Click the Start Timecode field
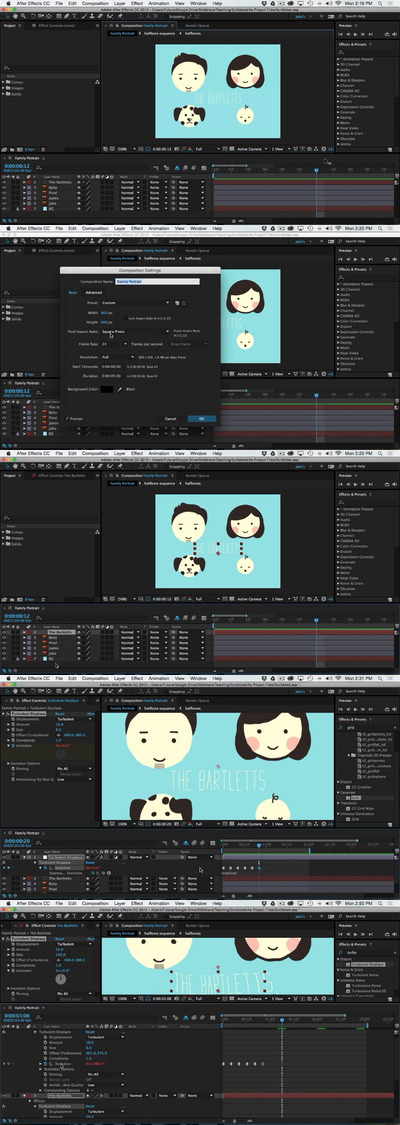Screen dimensions: 400x1125 [113, 366]
